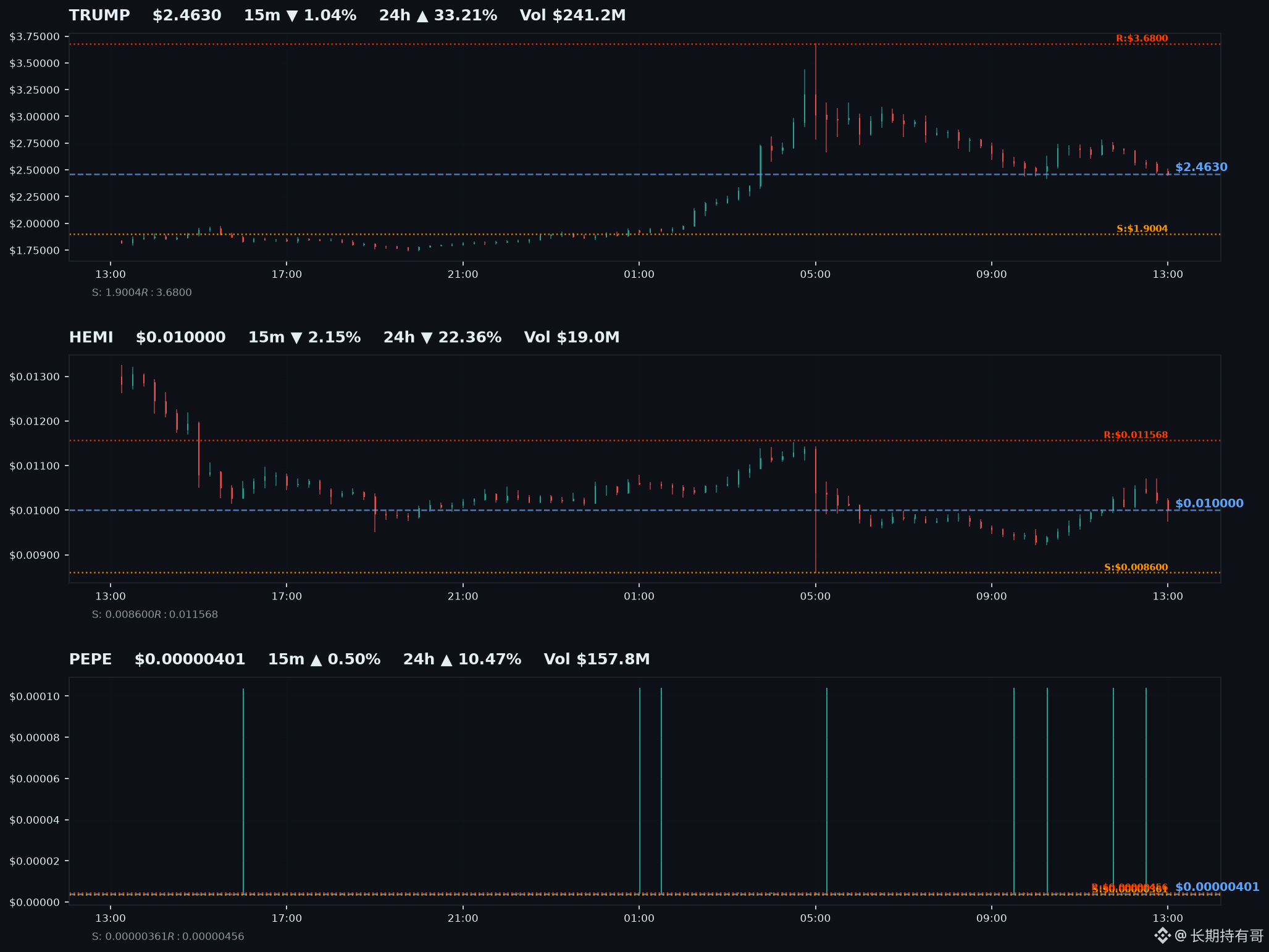The image size is (1269, 952).
Task: Click the $0.00010 y-axis label
Action: 35,696
